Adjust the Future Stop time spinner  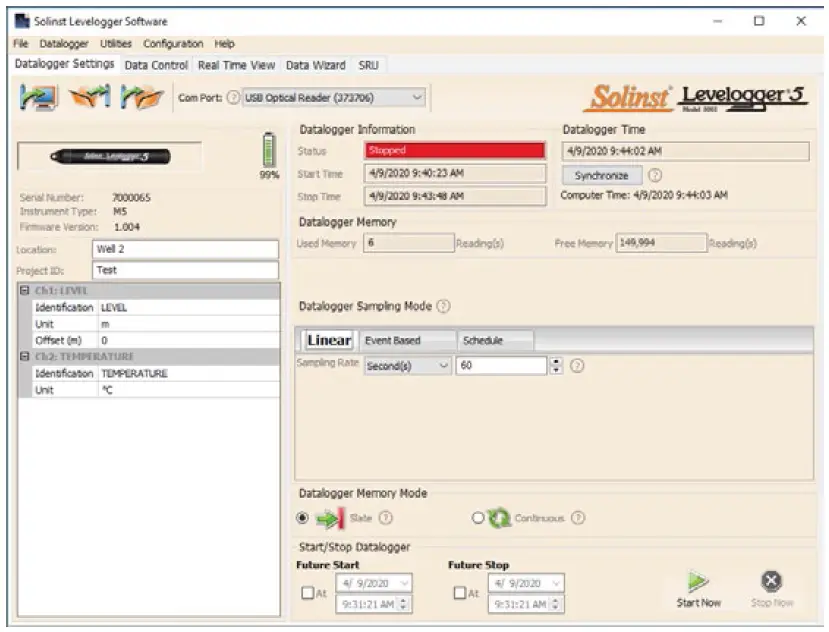(x=556, y=604)
